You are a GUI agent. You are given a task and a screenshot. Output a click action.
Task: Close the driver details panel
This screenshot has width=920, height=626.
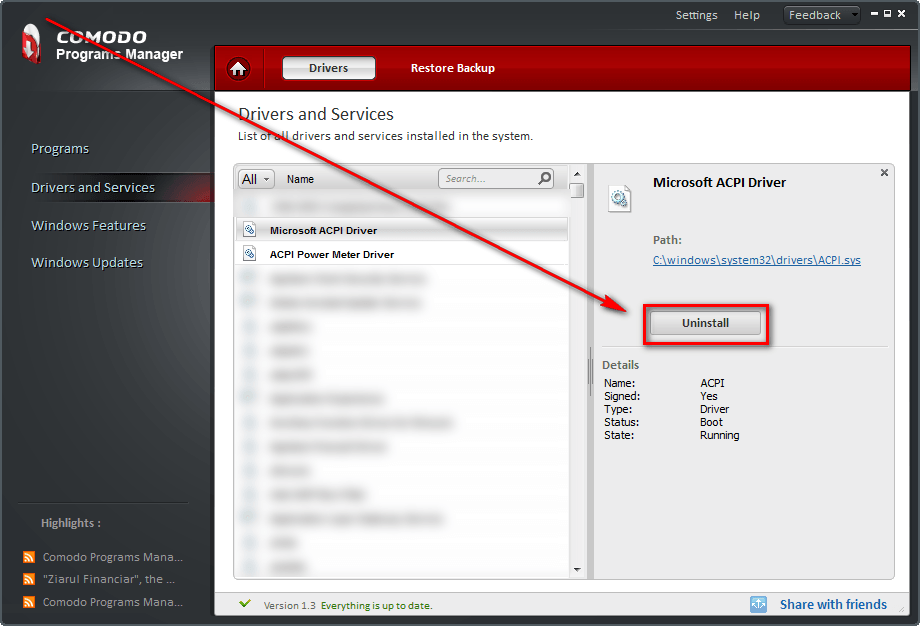(884, 173)
